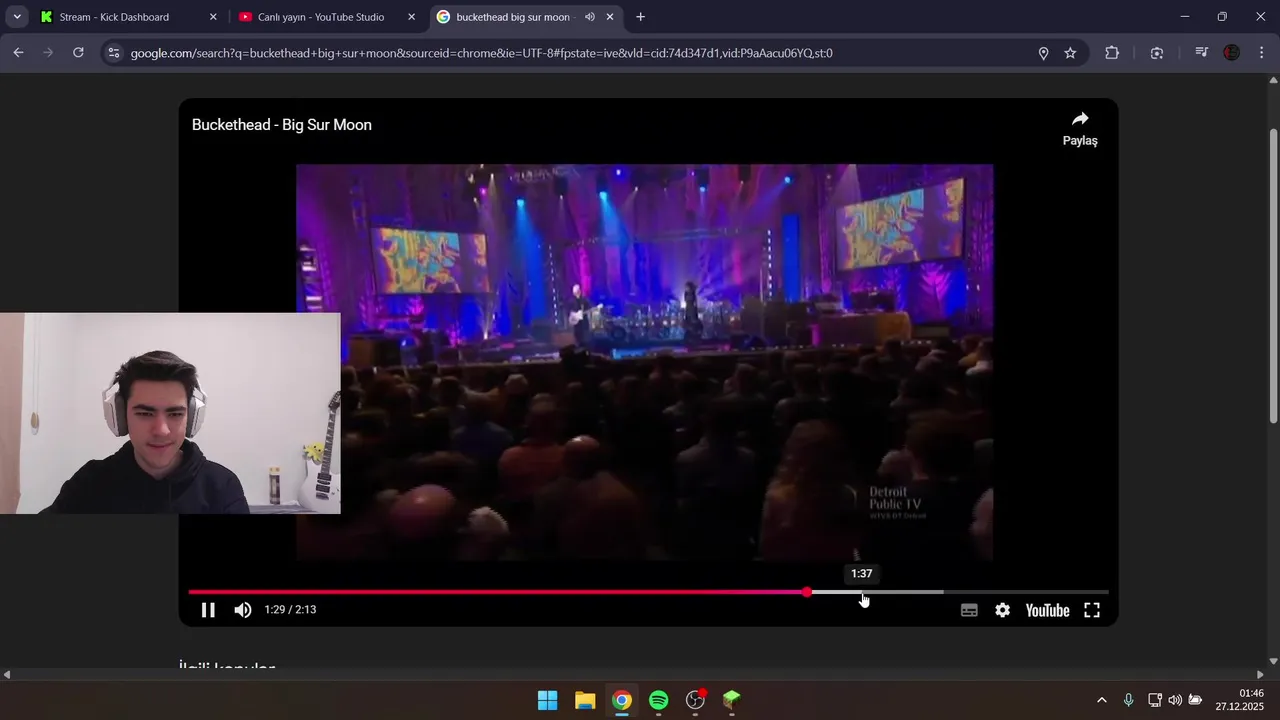Show hidden system tray icons
Image resolution: width=1280 pixels, height=720 pixels.
[x=1102, y=700]
